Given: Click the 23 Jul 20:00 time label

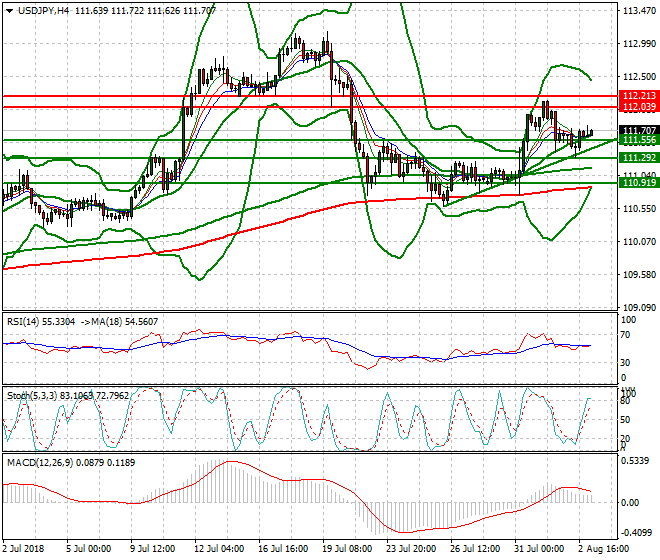Looking at the screenshot, I should [411, 549].
